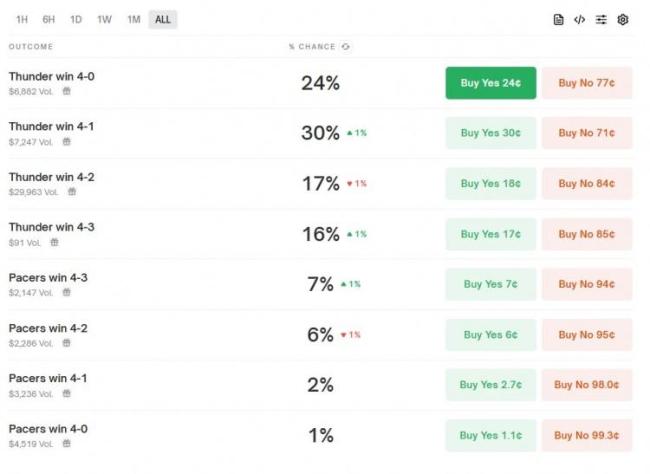Click refresh icon beside % Chance header
Image resolution: width=650 pixels, height=474 pixels.
pos(346,47)
